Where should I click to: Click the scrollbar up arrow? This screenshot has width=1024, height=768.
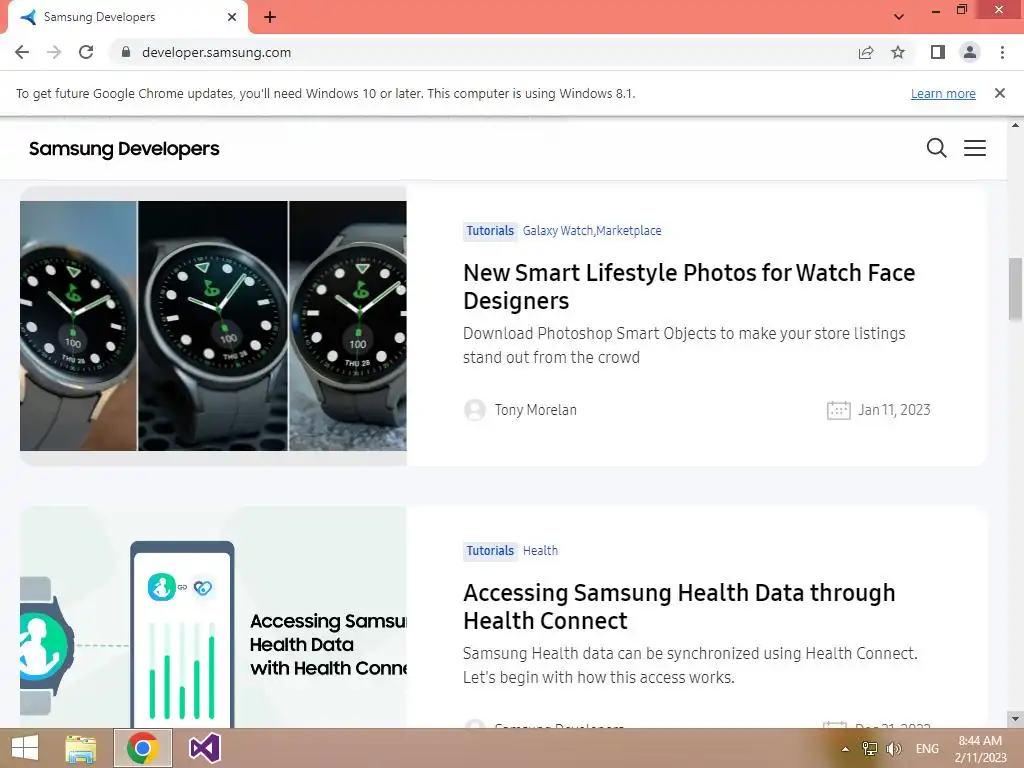tap(1015, 125)
